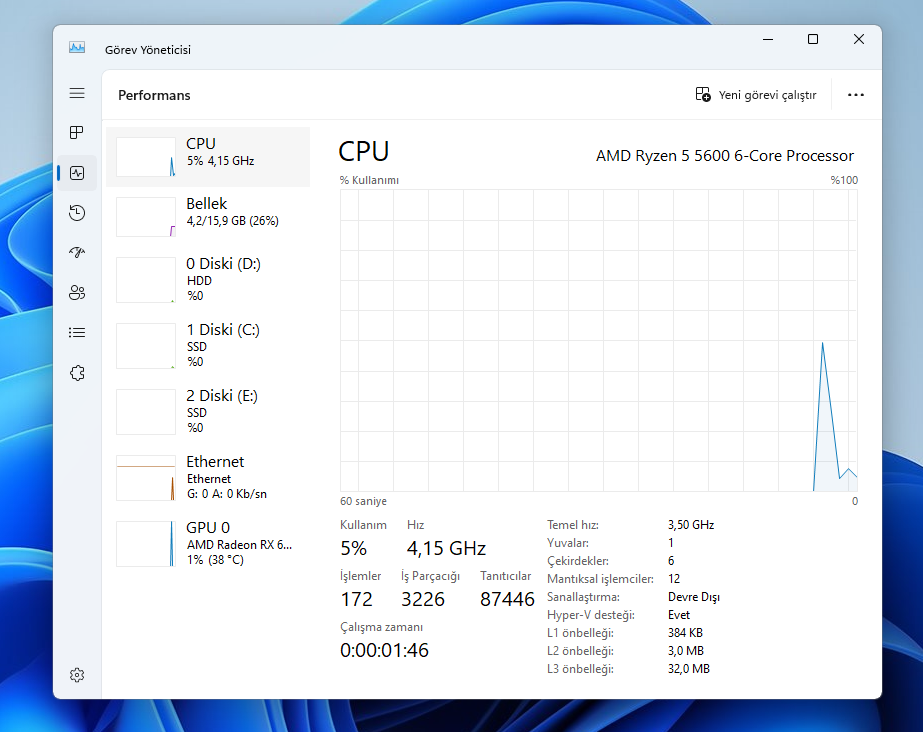923x732 pixels.
Task: Minimize the Task Manager window
Action: coord(768,39)
